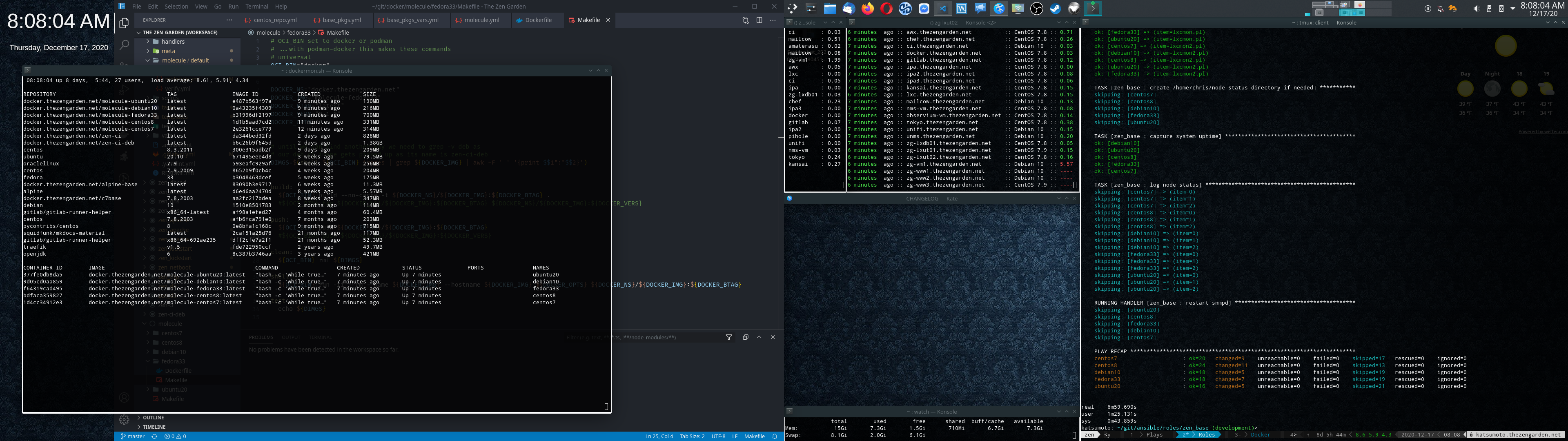Open the Run menu in VS Code
Screen dimensions: 1568x441
(233, 7)
